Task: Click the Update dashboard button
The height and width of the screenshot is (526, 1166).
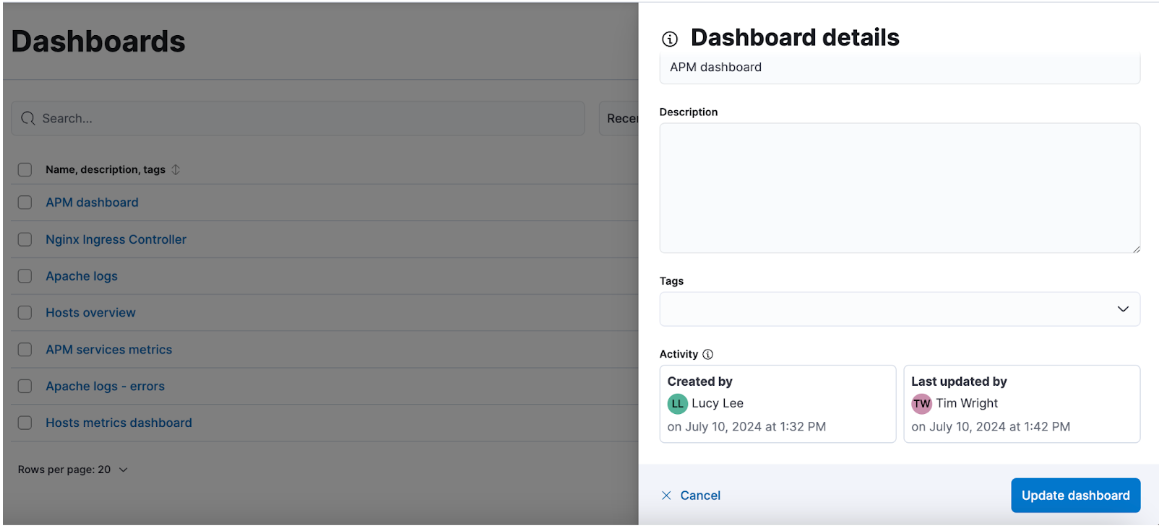Action: [1075, 495]
